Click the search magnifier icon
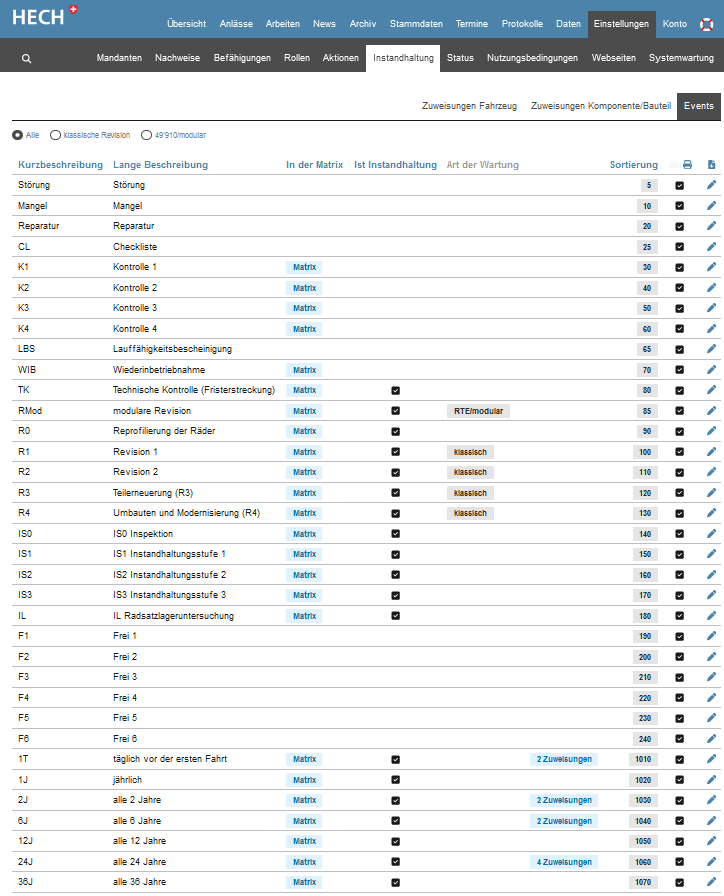Screen dimensions: 724x896 (26, 59)
